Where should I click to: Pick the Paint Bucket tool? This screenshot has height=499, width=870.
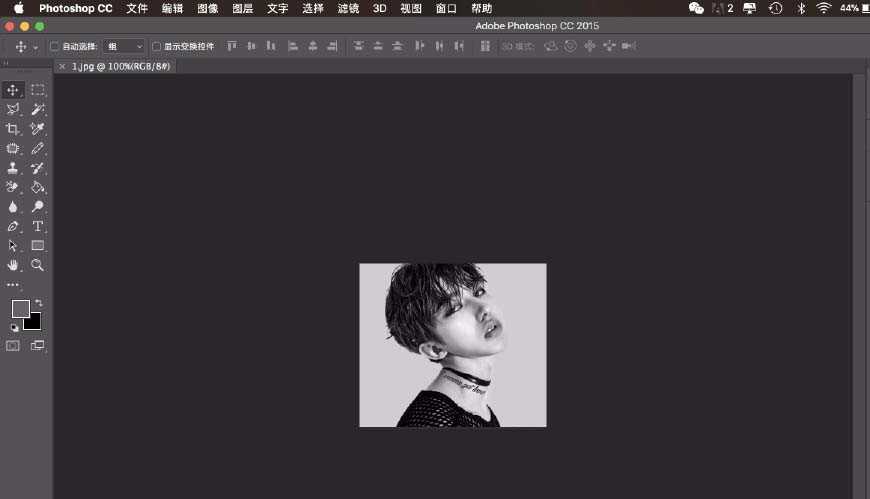tap(38, 187)
